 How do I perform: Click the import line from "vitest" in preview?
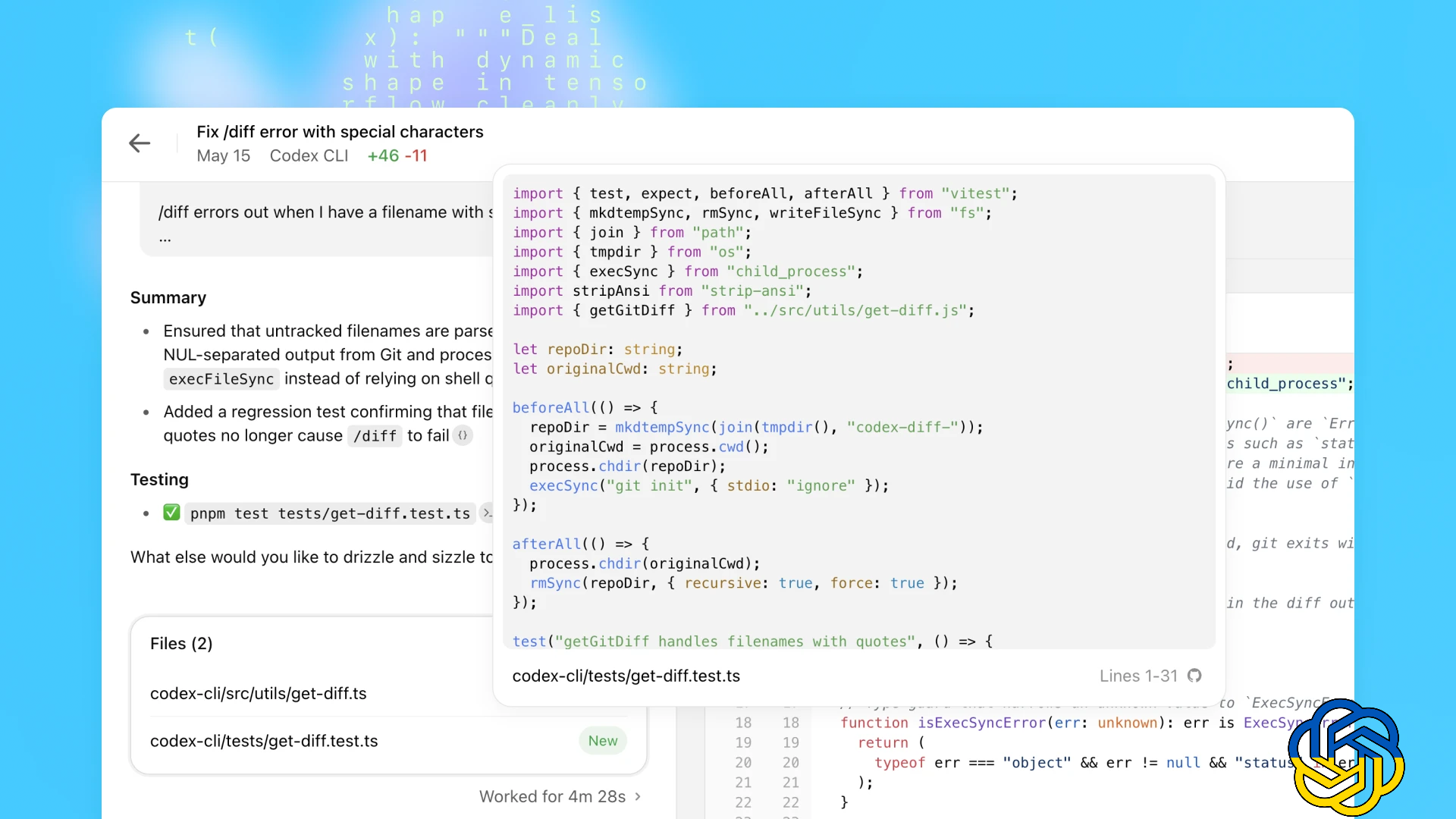click(x=765, y=193)
